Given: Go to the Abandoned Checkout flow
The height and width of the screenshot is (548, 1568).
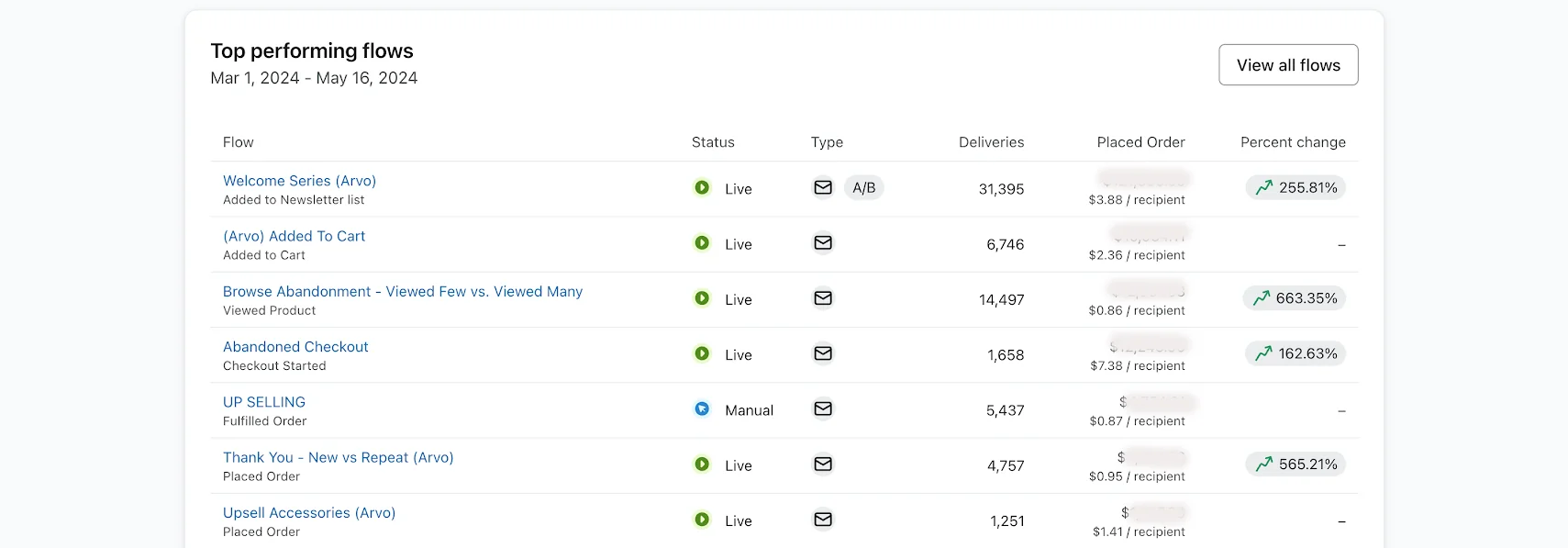Looking at the screenshot, I should coord(295,346).
